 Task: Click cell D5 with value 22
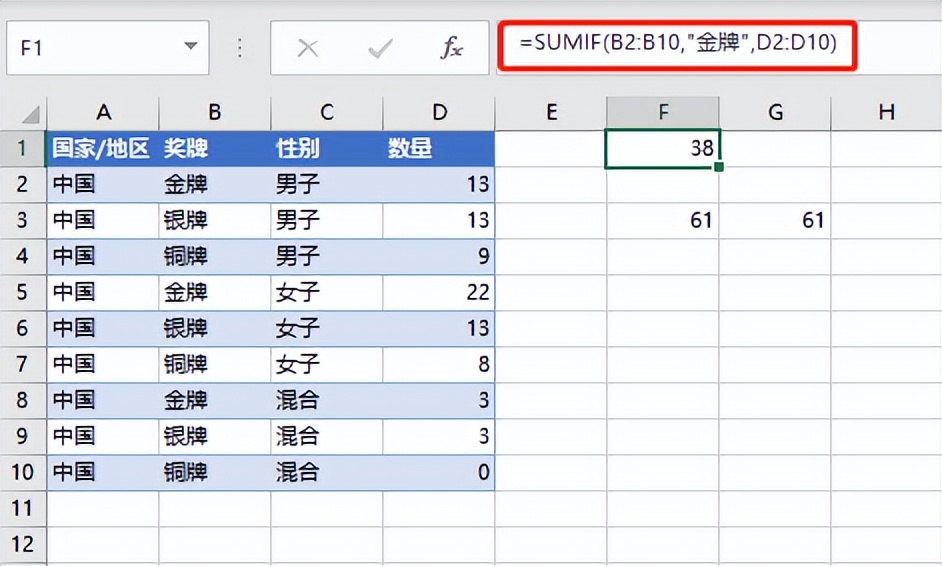point(439,293)
